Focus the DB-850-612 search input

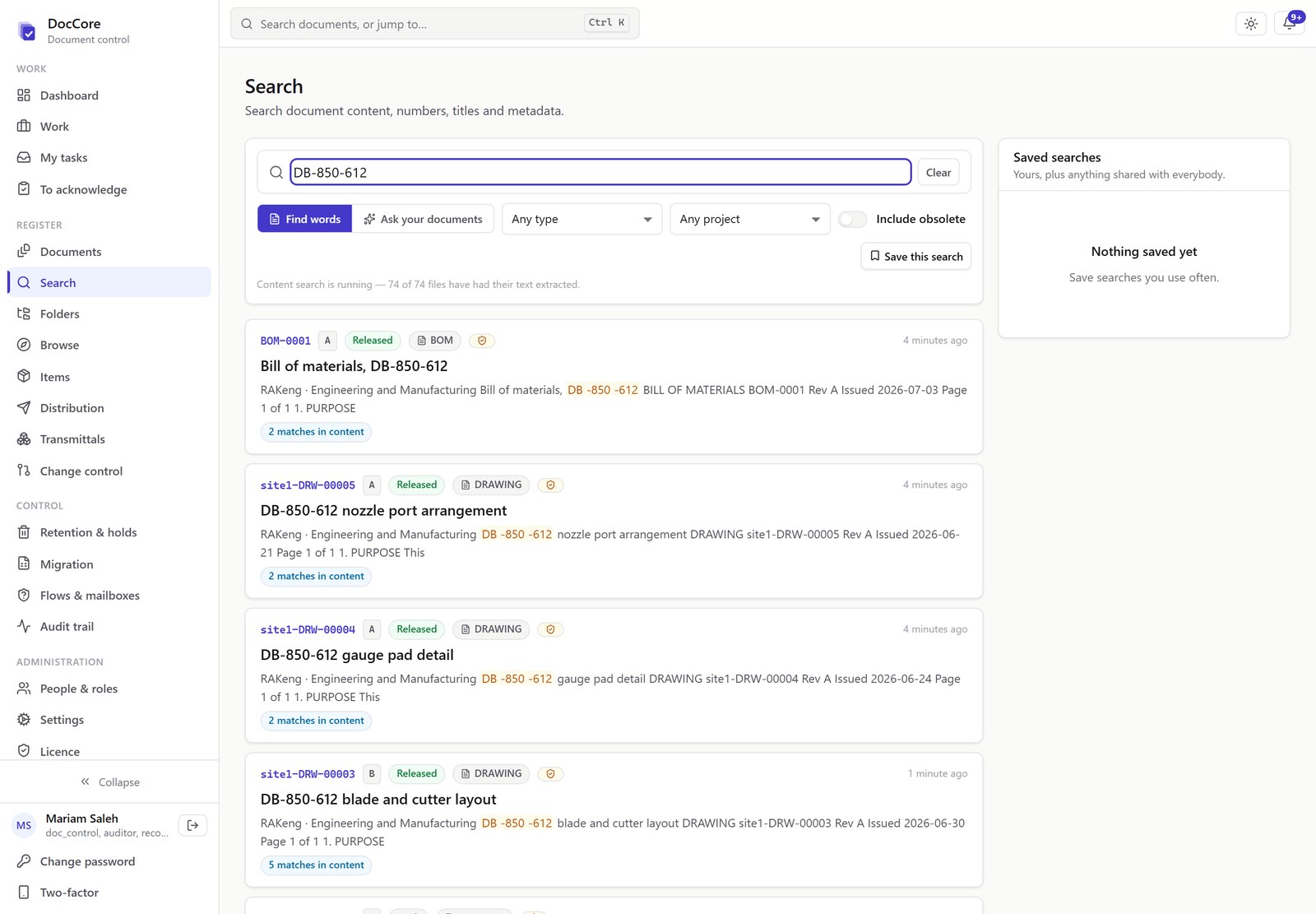(x=600, y=172)
